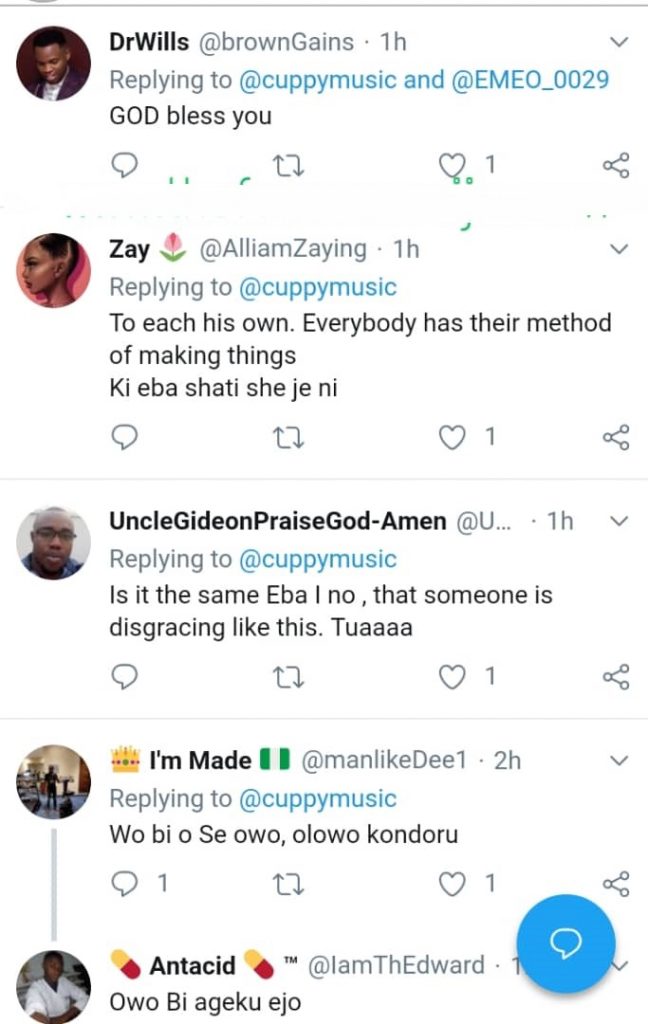Like UncleGideon's Eba tweet
Image resolution: width=648 pixels, height=1024 pixels.
click(x=455, y=677)
